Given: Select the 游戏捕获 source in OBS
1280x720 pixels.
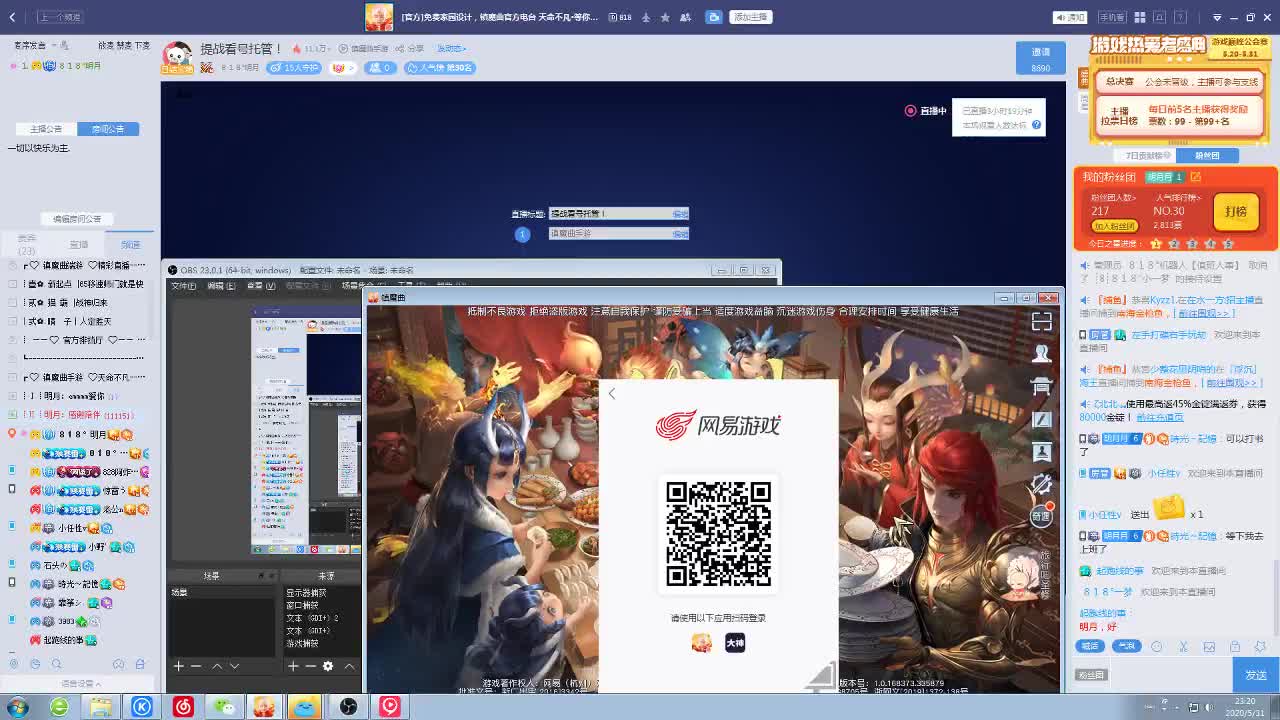Looking at the screenshot, I should click(x=301, y=644).
